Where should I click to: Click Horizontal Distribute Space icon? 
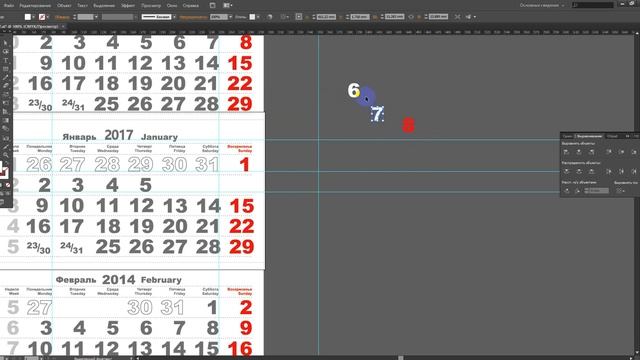pos(578,191)
